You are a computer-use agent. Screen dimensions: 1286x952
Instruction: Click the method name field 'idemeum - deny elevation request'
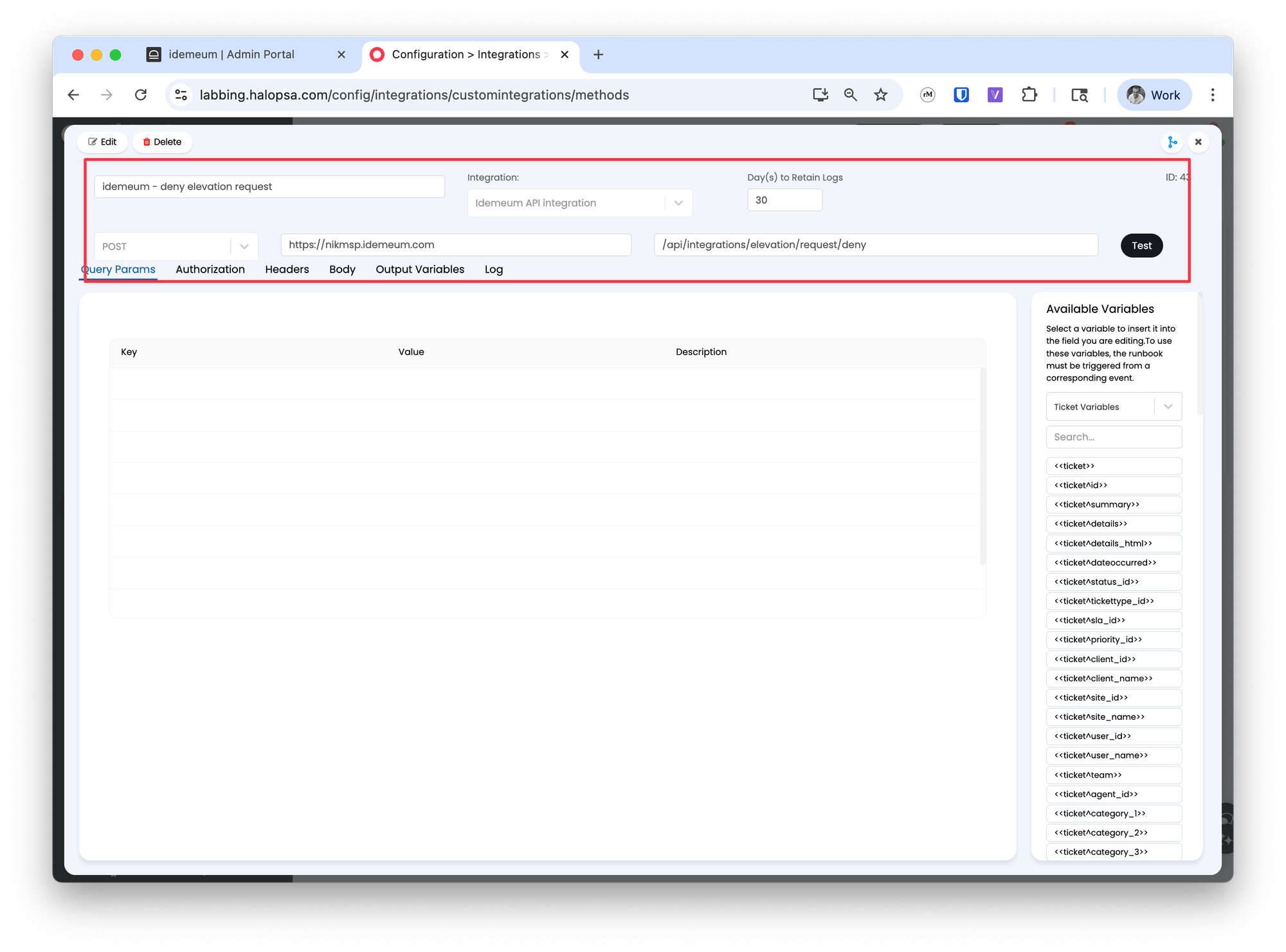(269, 186)
